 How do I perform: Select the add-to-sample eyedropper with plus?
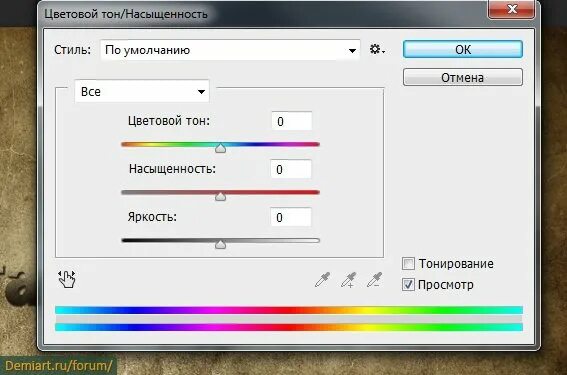[x=349, y=280]
